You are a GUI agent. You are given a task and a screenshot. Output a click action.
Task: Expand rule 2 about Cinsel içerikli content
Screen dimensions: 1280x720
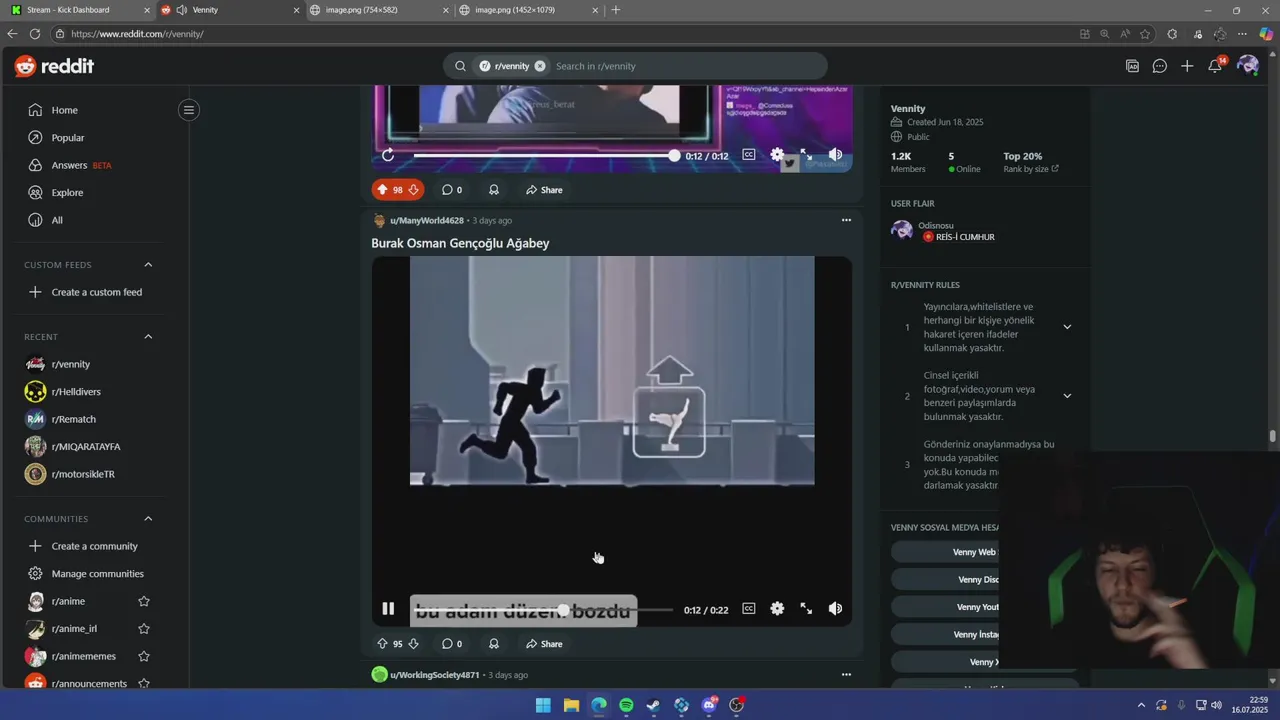1067,396
